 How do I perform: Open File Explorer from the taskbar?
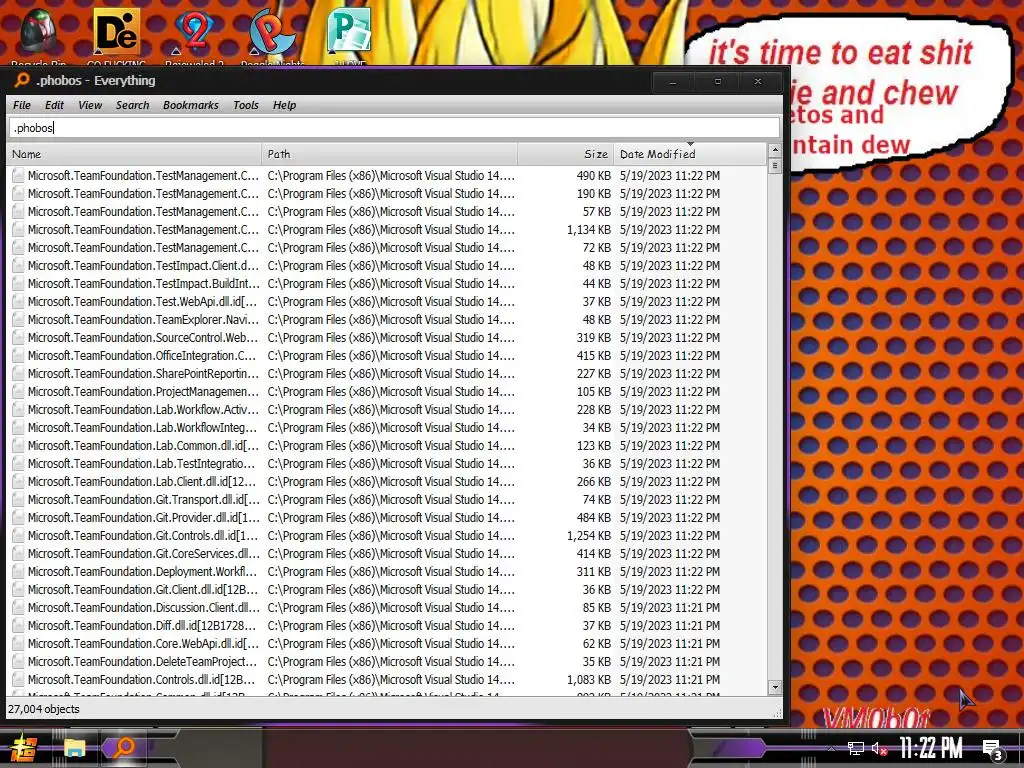(74, 748)
